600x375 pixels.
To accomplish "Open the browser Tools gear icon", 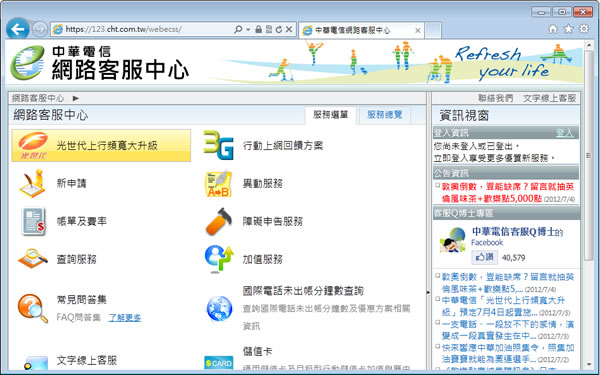I will [584, 29].
